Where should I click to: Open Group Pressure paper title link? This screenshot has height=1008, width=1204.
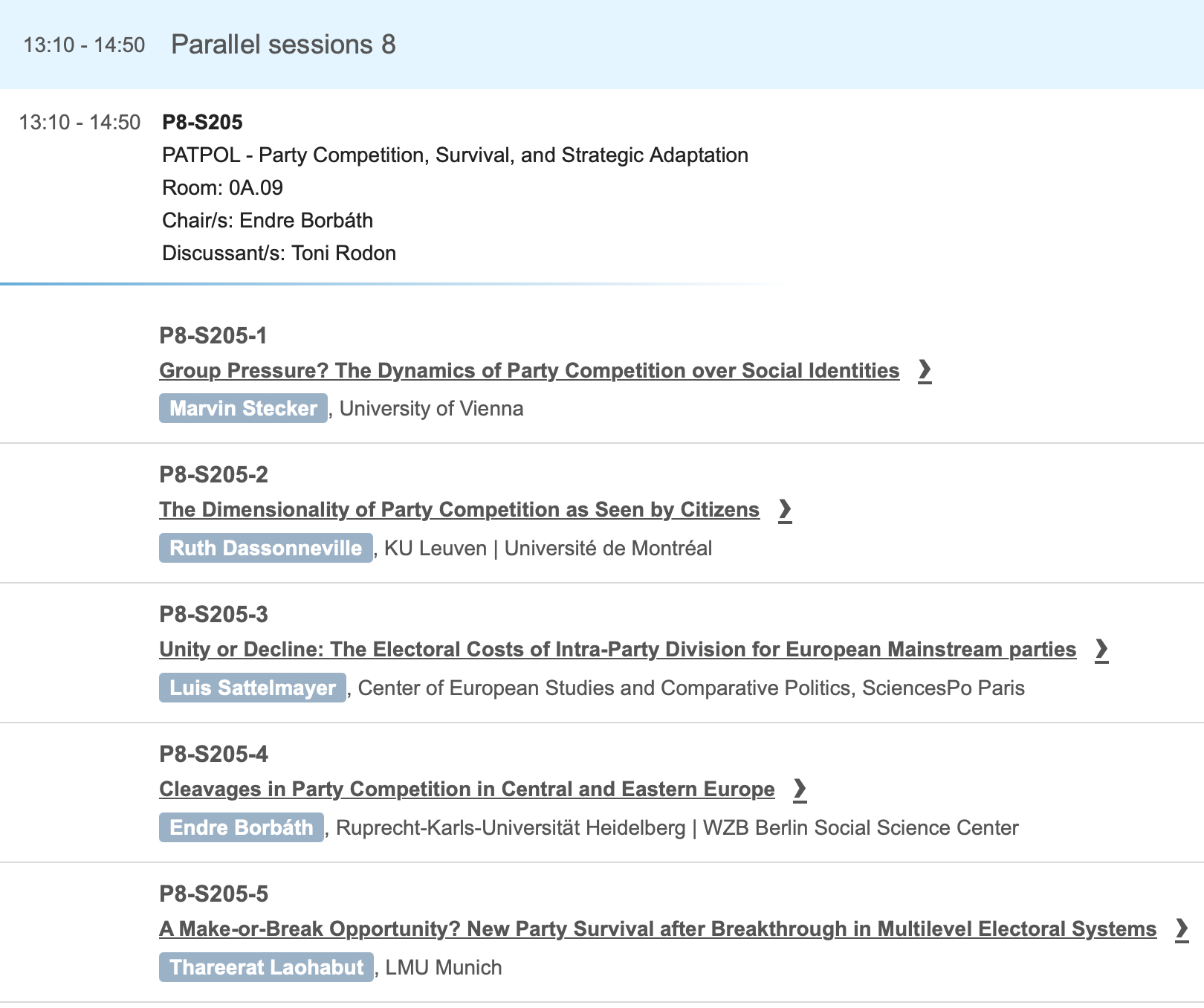click(529, 370)
